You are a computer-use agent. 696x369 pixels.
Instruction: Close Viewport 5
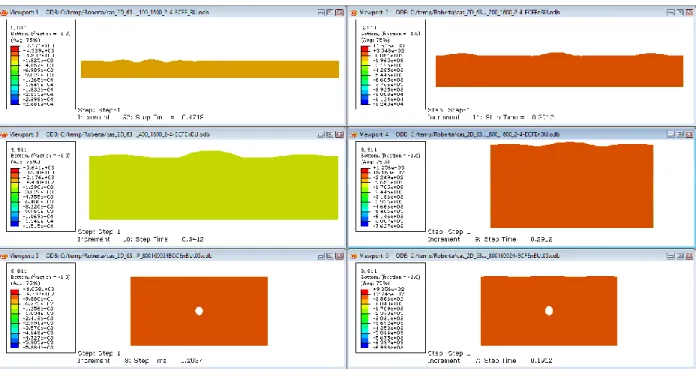(340, 256)
